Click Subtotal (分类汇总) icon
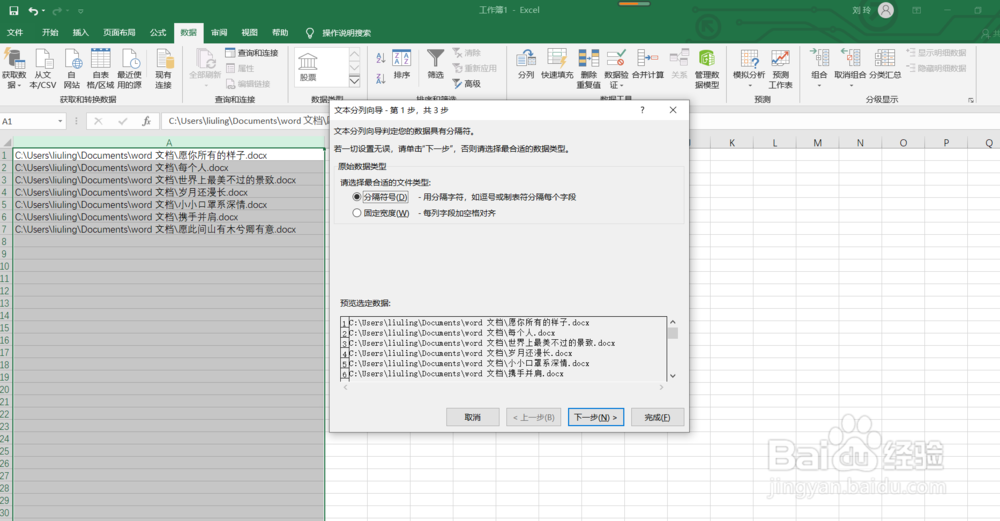This screenshot has height=521, width=1000. [885, 64]
